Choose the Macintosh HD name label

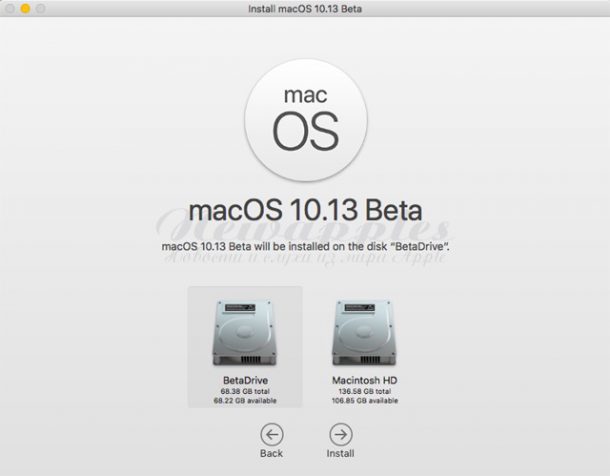pyautogui.click(x=364, y=381)
